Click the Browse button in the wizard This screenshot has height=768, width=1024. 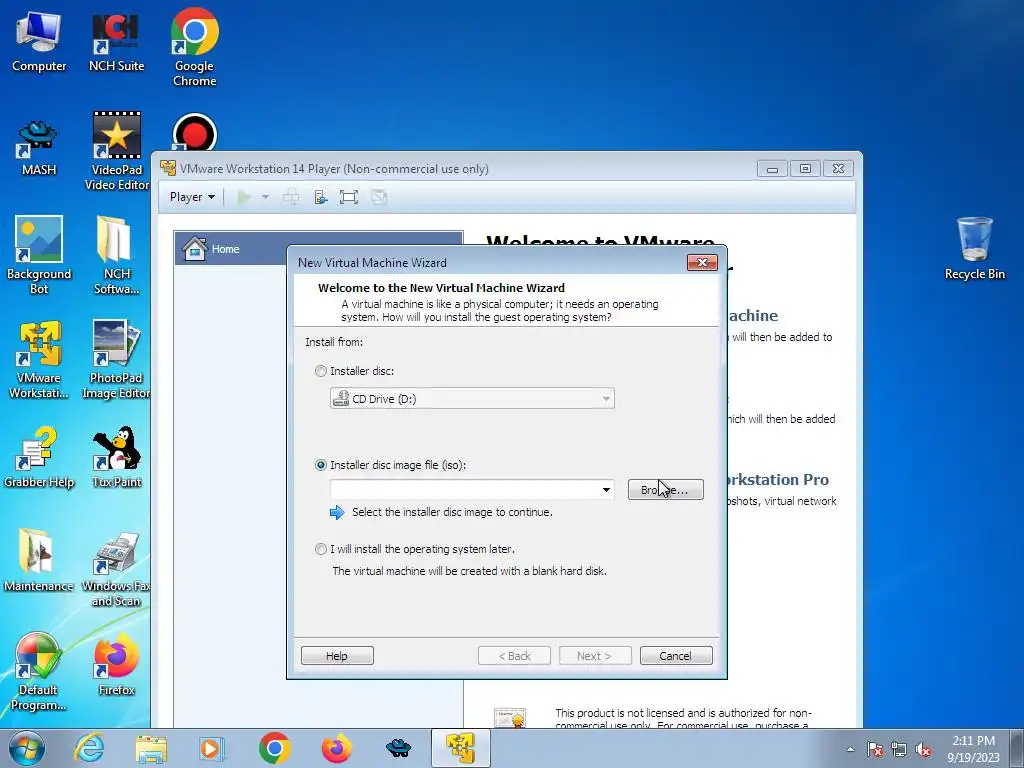pyautogui.click(x=665, y=490)
